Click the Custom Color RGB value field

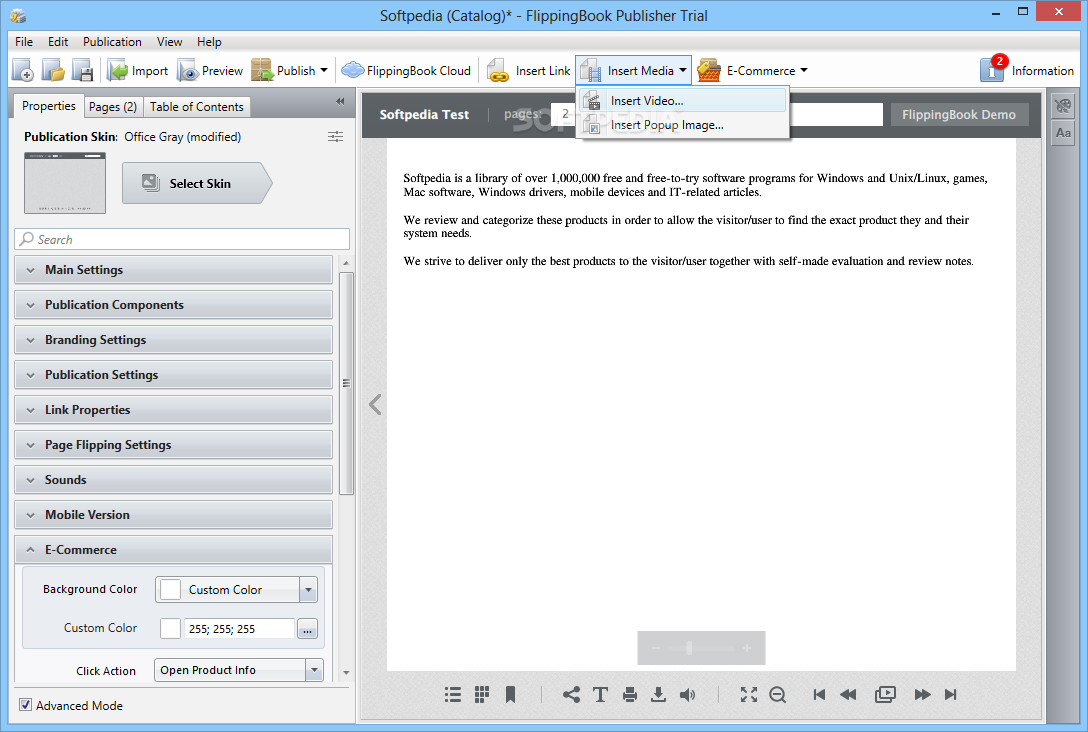coord(239,629)
